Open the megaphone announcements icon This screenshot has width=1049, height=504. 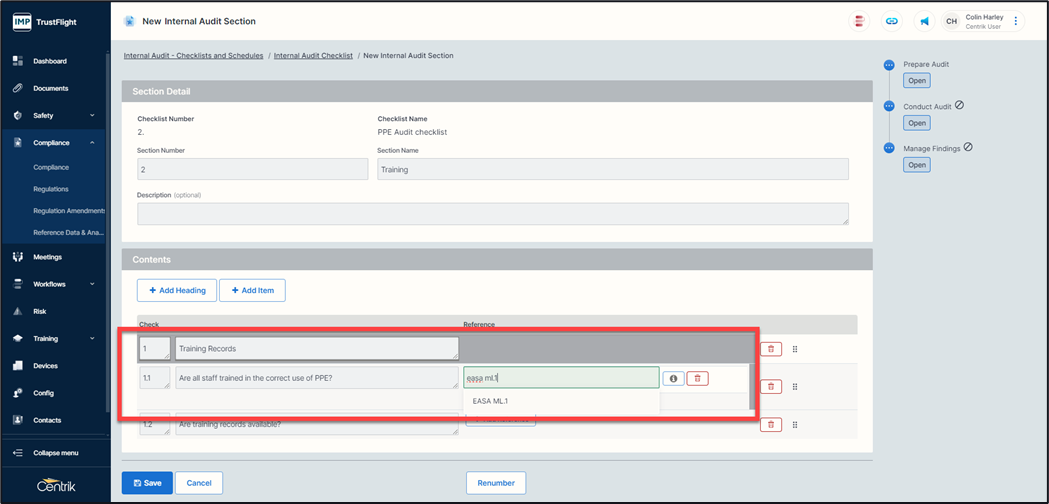pyautogui.click(x=924, y=21)
